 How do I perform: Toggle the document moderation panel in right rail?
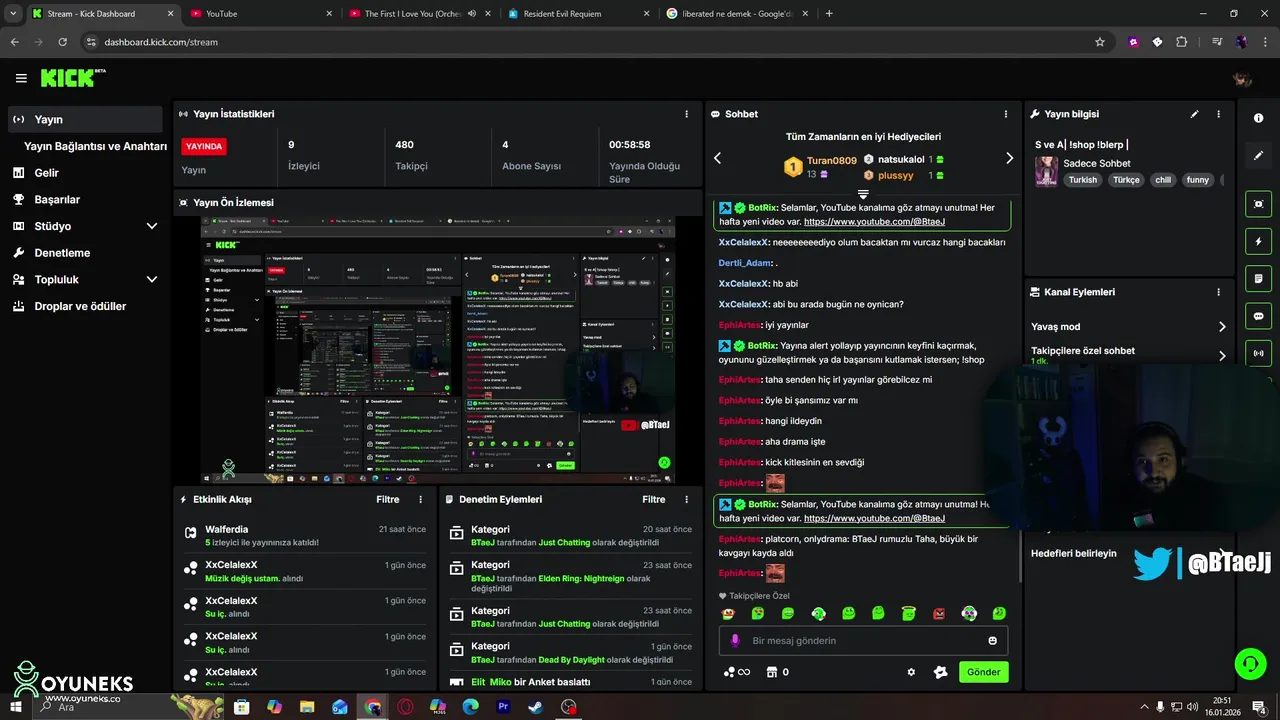(1258, 278)
